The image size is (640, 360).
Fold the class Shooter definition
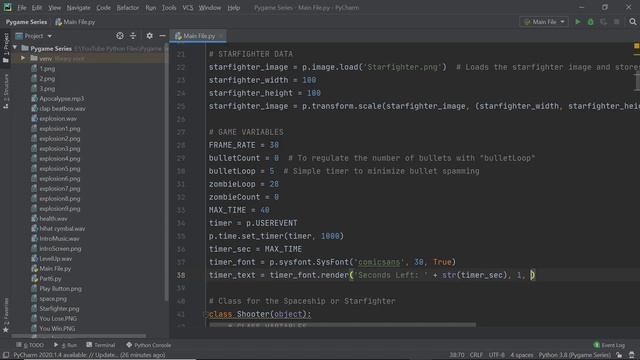click(x=206, y=314)
